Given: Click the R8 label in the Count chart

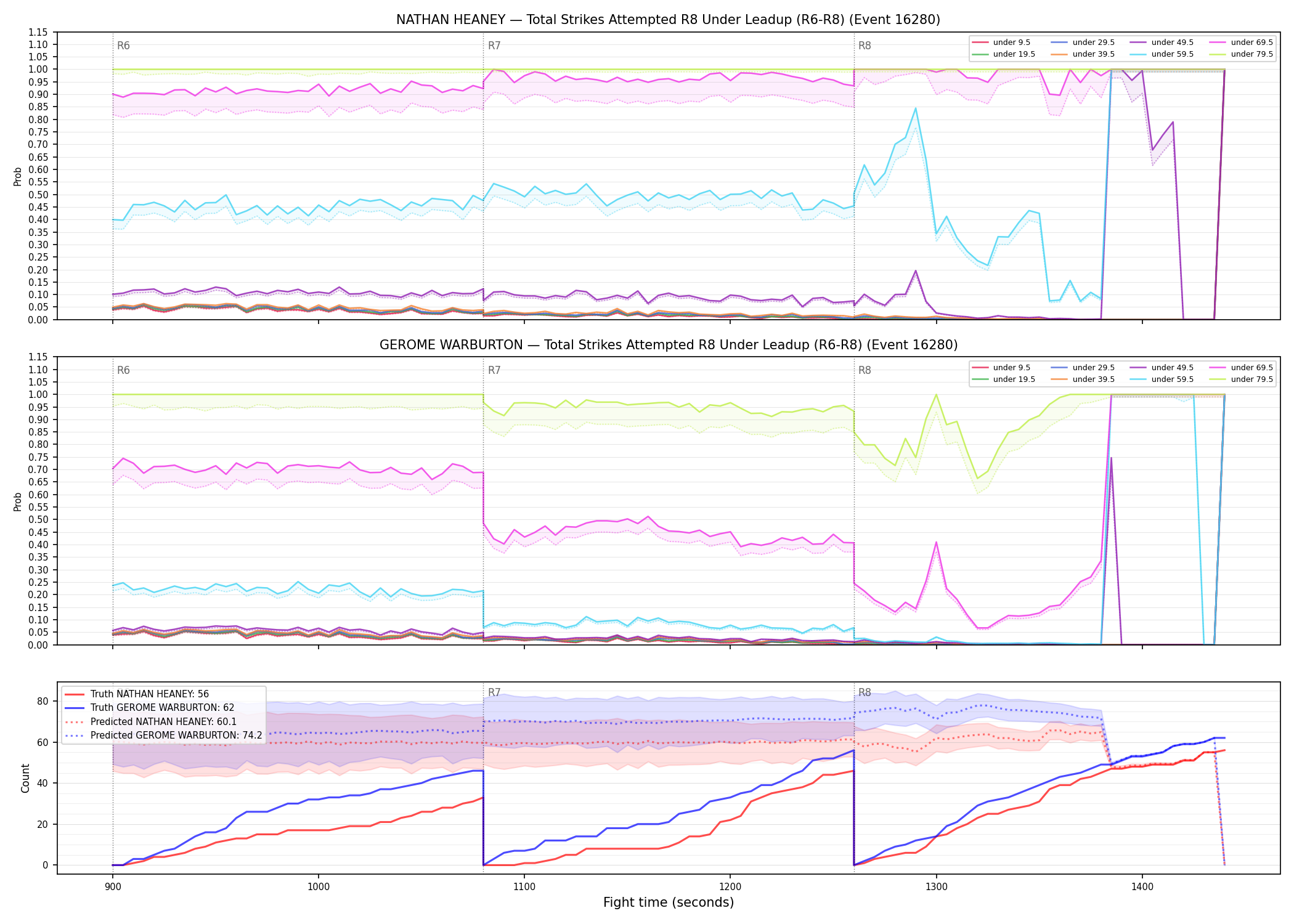Looking at the screenshot, I should [x=865, y=692].
